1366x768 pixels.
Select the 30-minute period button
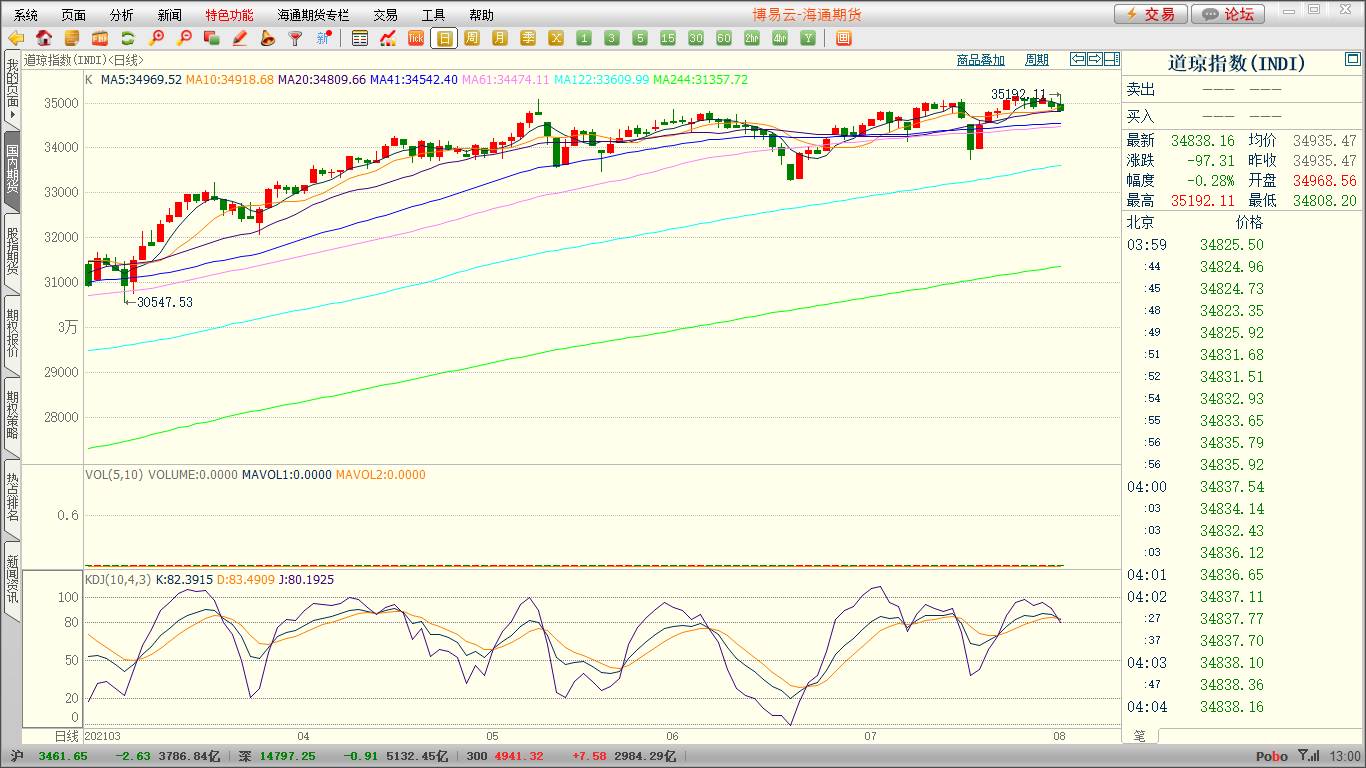(696, 38)
